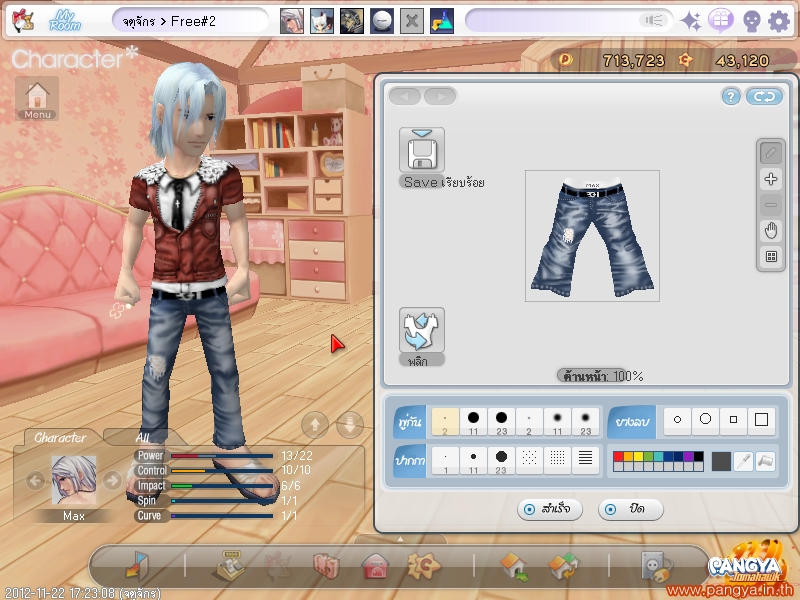
Task: Toggle the grid view tool
Action: [x=770, y=257]
